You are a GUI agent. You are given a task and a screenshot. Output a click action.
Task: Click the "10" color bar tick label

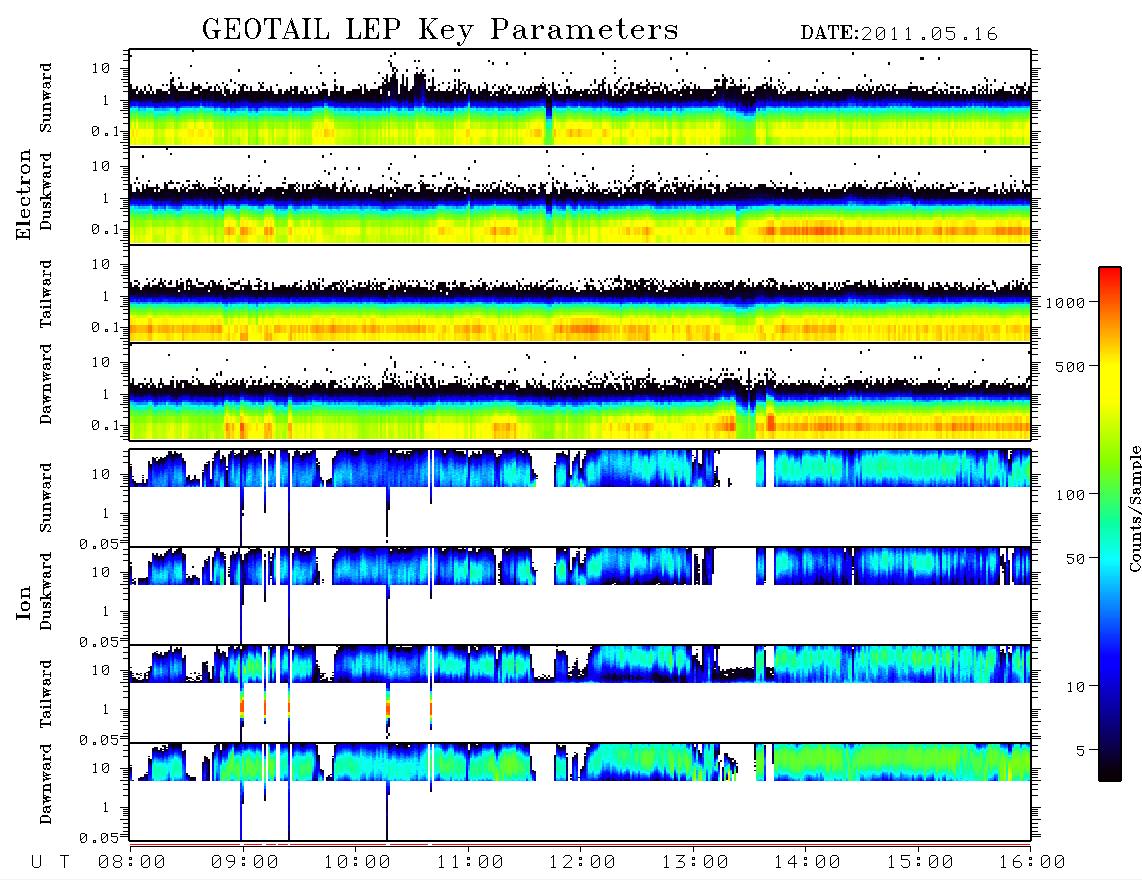(x=1075, y=687)
